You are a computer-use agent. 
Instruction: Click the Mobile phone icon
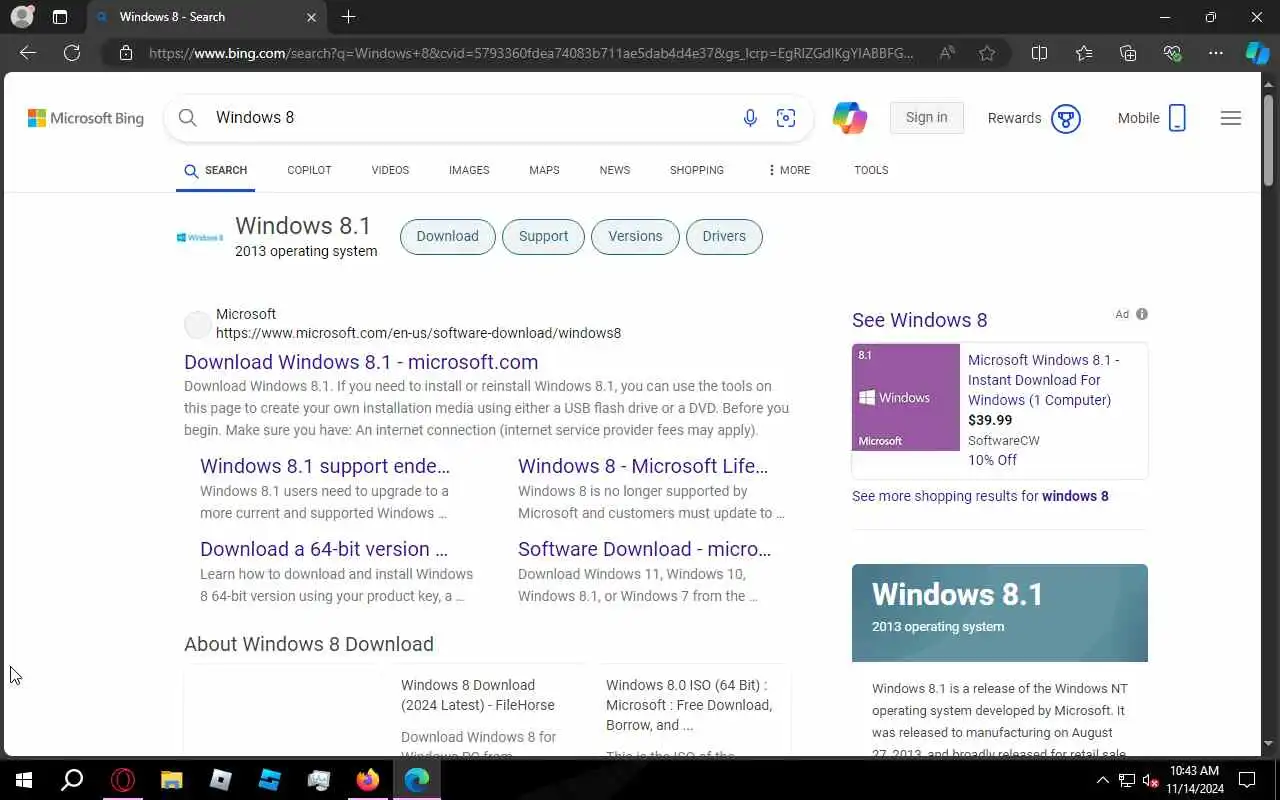(x=1177, y=118)
